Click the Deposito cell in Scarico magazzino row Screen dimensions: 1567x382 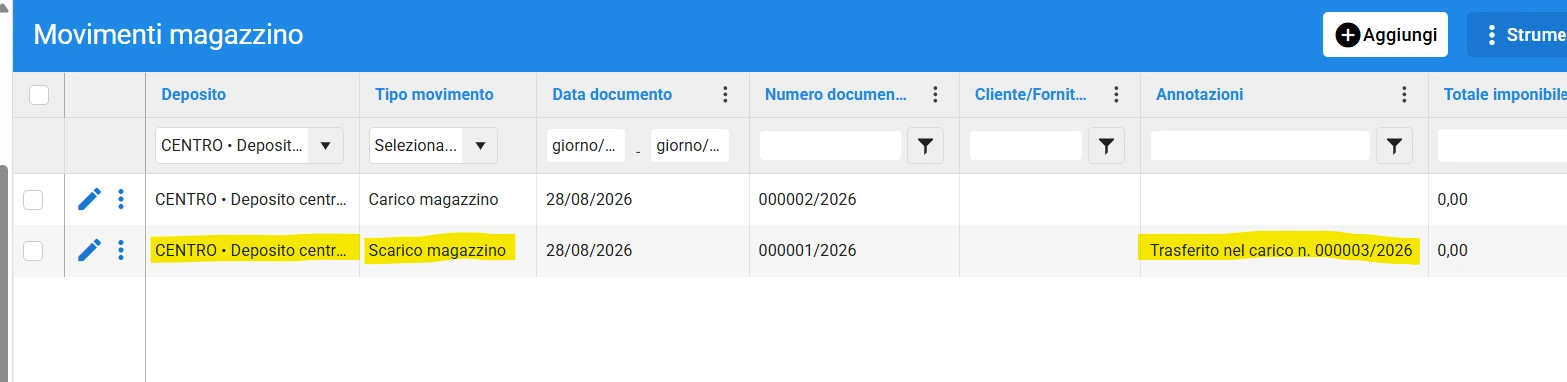pos(251,250)
